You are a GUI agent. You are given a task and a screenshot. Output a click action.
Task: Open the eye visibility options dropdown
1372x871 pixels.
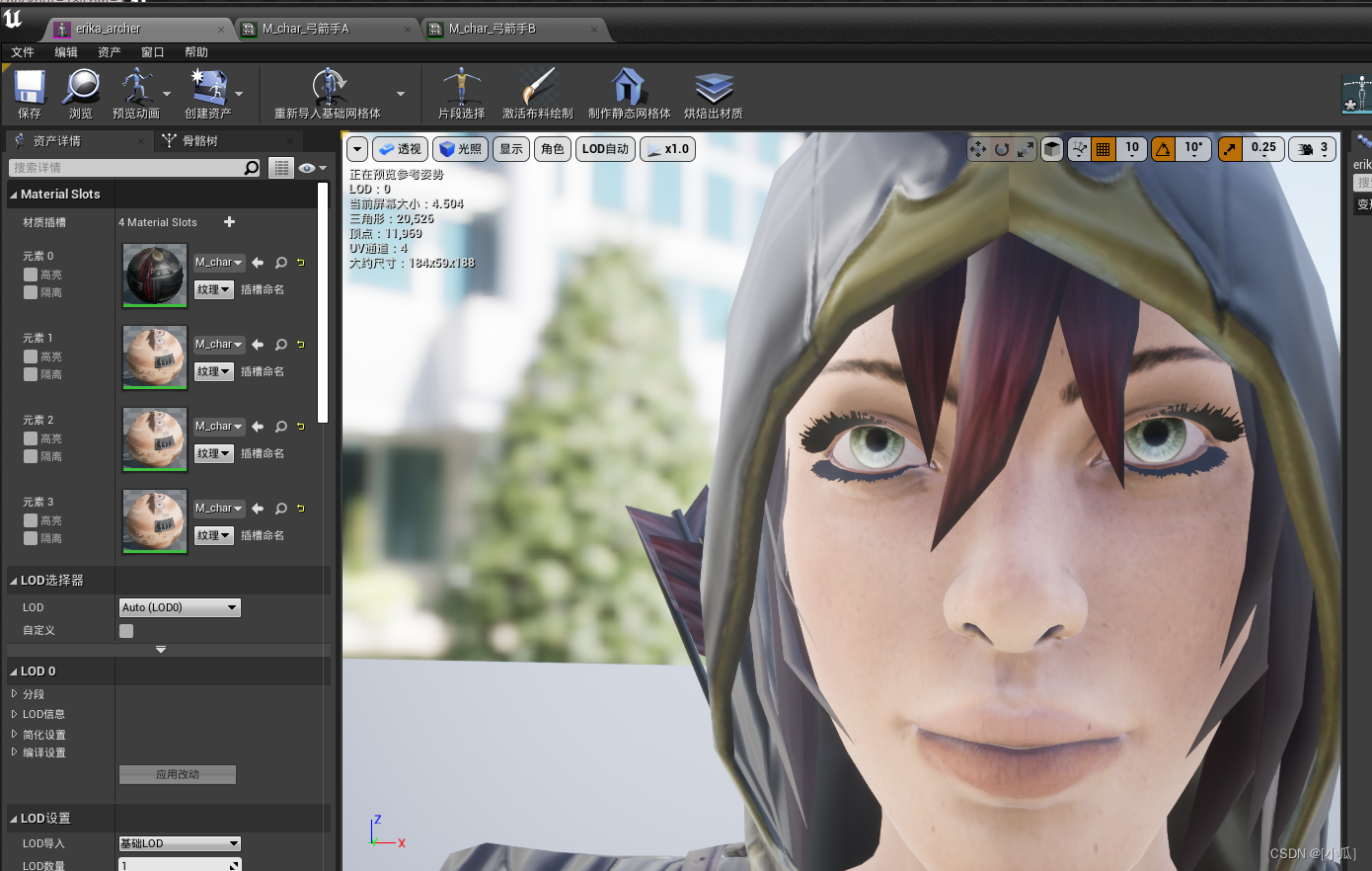[313, 168]
